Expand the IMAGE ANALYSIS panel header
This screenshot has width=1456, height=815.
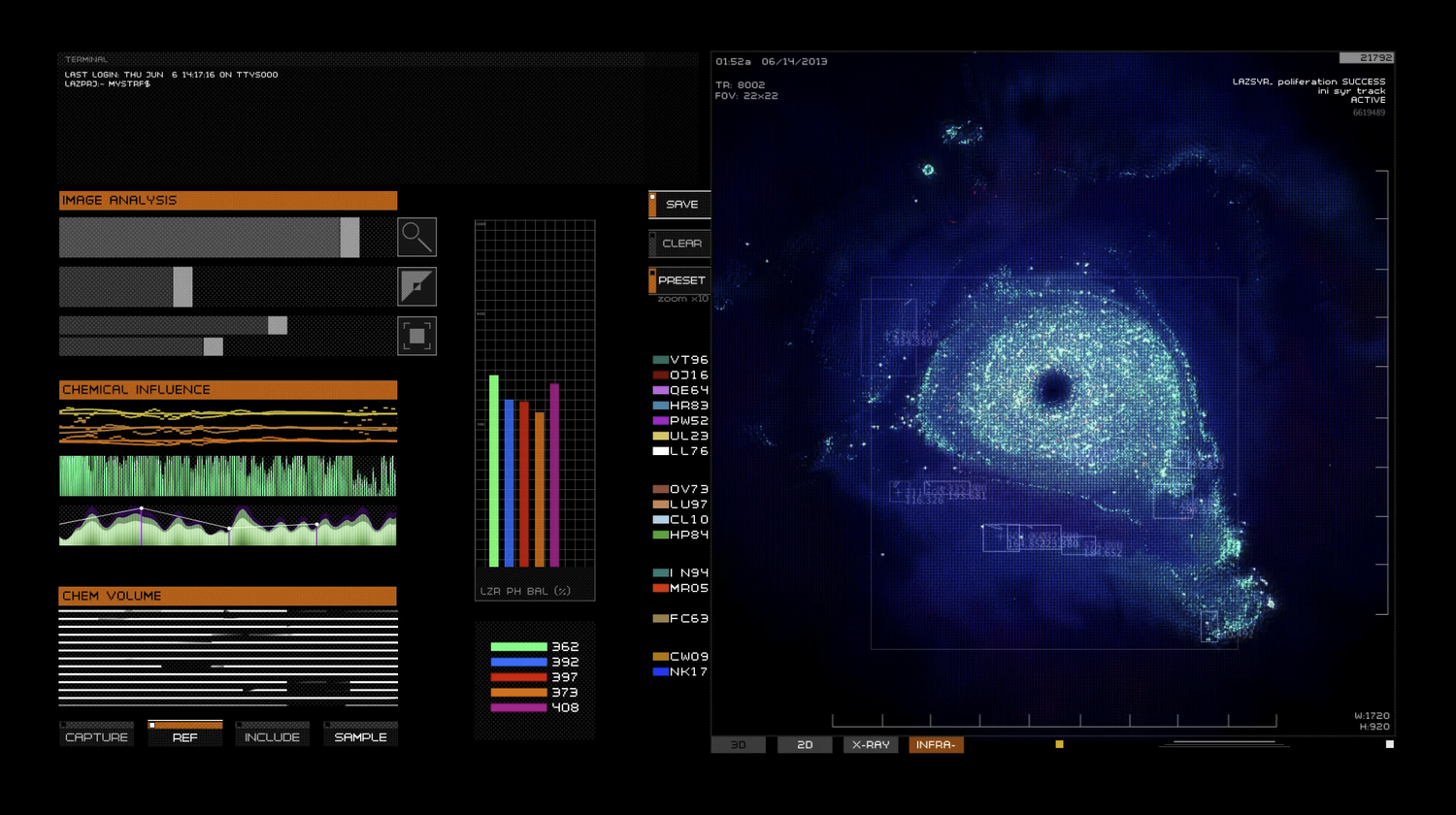point(228,201)
